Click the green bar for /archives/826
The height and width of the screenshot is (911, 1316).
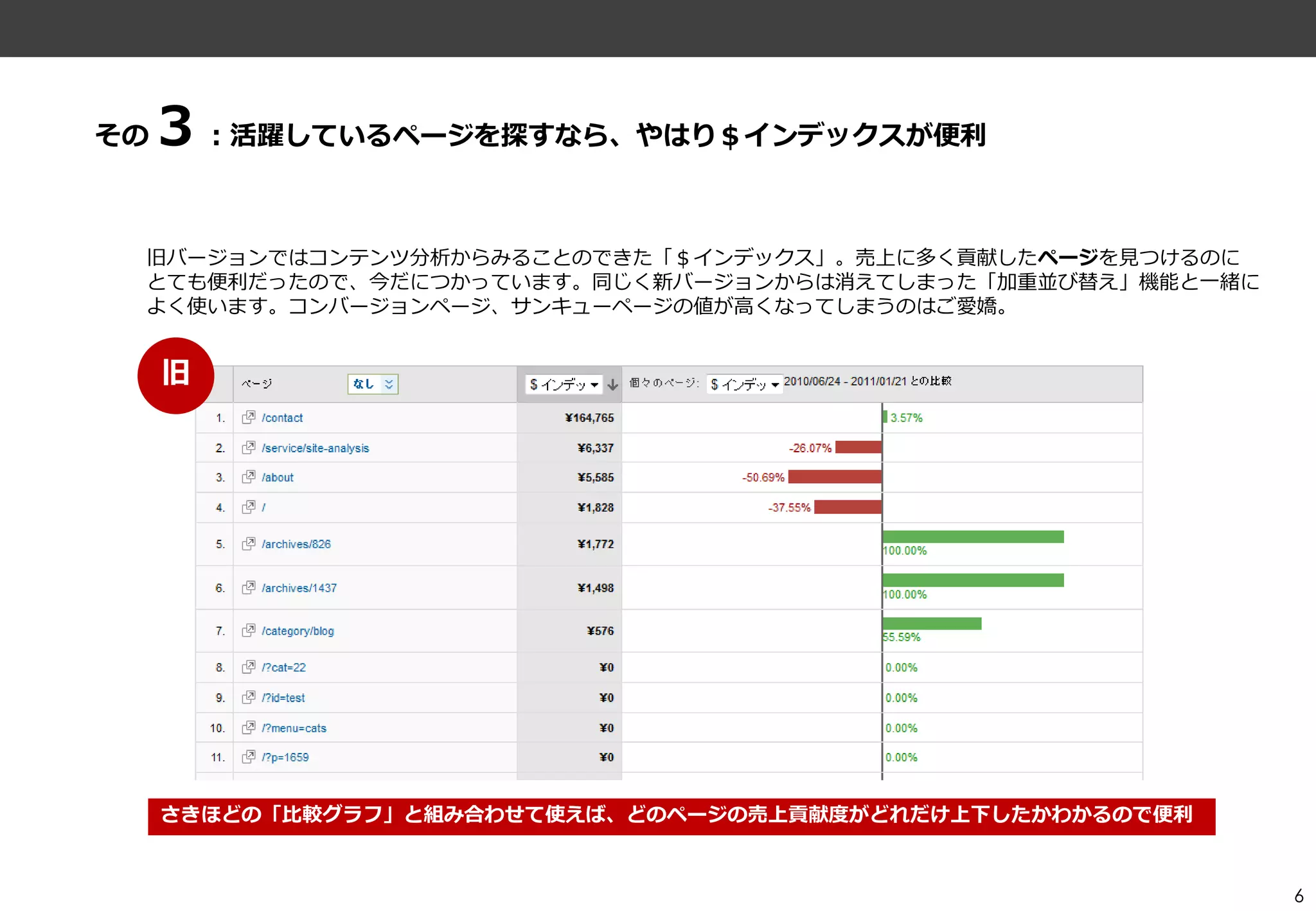click(x=974, y=536)
